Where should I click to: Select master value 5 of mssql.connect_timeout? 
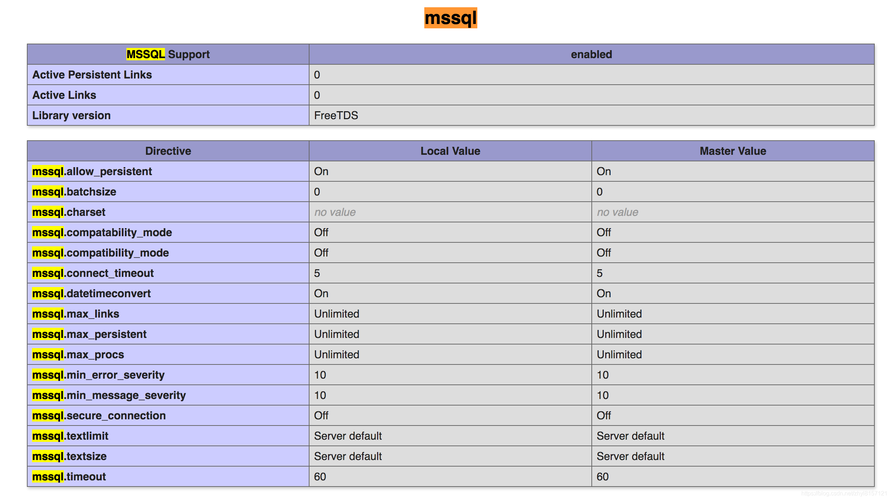coord(599,274)
